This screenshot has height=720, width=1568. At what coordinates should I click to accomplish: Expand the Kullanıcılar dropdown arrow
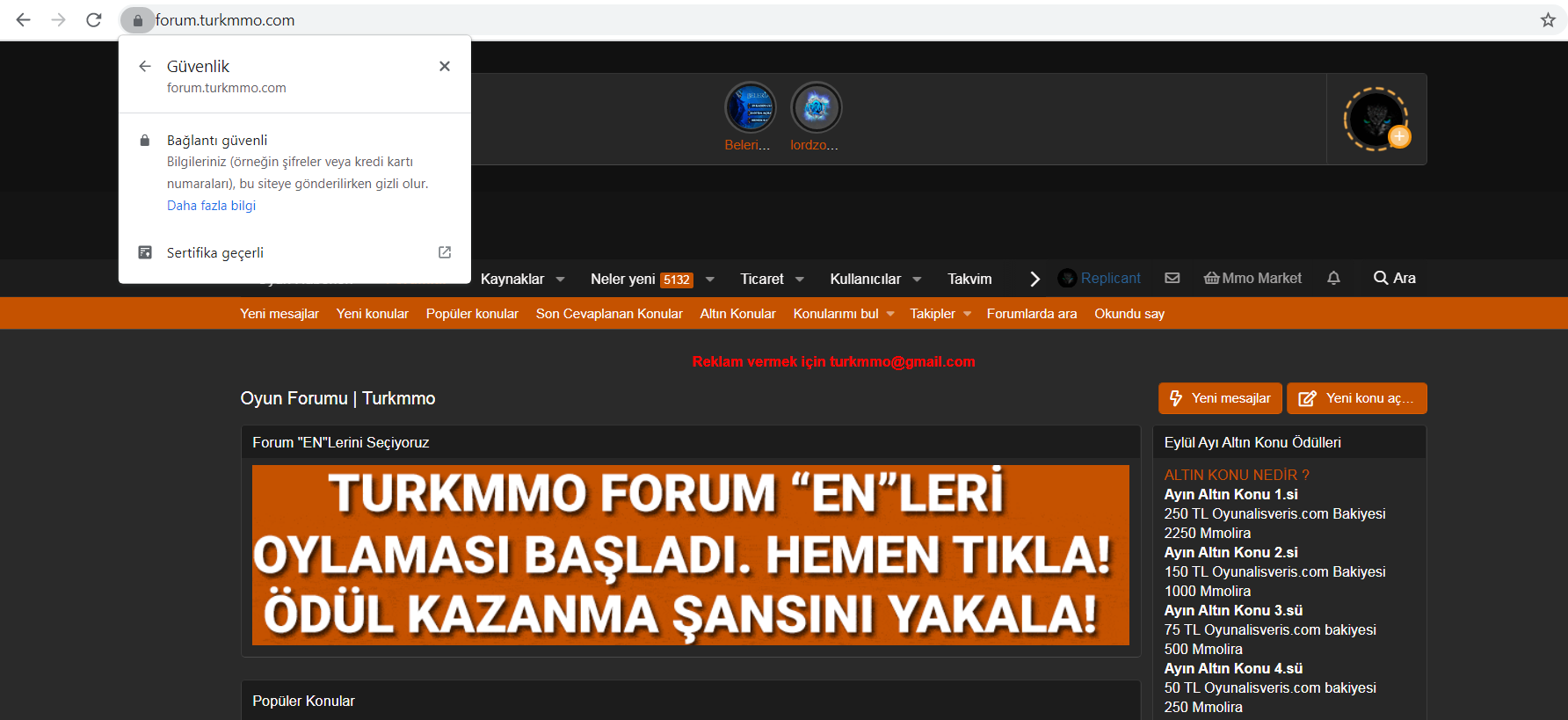point(917,280)
